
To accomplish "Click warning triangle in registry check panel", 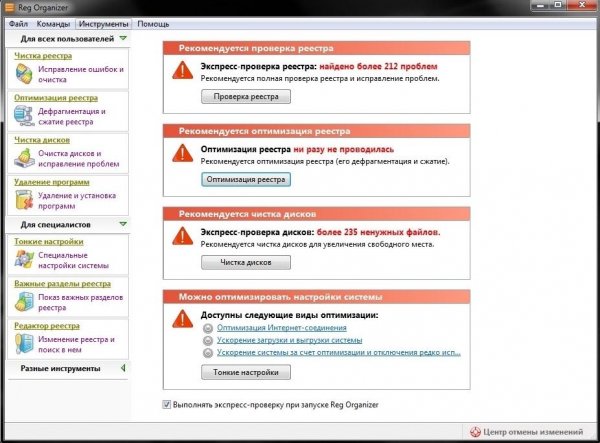I will point(183,71).
